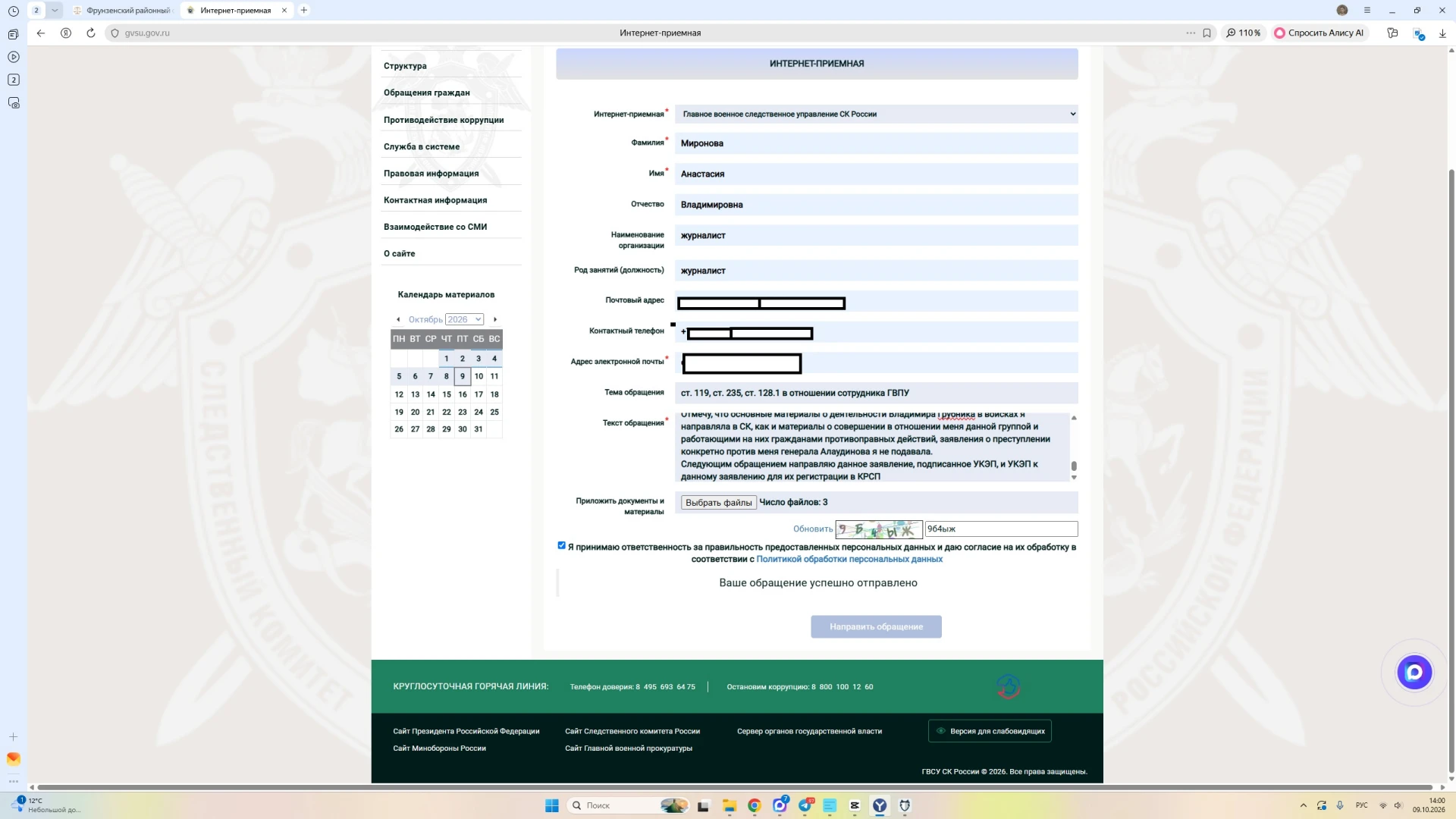
Task: Open the Обращения граждан menu item
Action: (427, 93)
